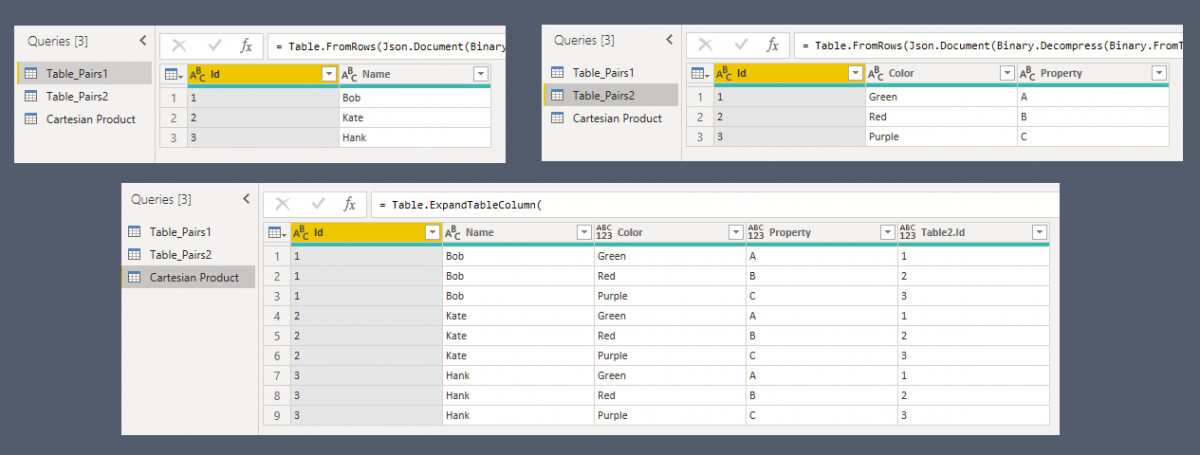
Task: Collapse Queries pane in the Table_Pairs1 view
Action: tap(143, 41)
